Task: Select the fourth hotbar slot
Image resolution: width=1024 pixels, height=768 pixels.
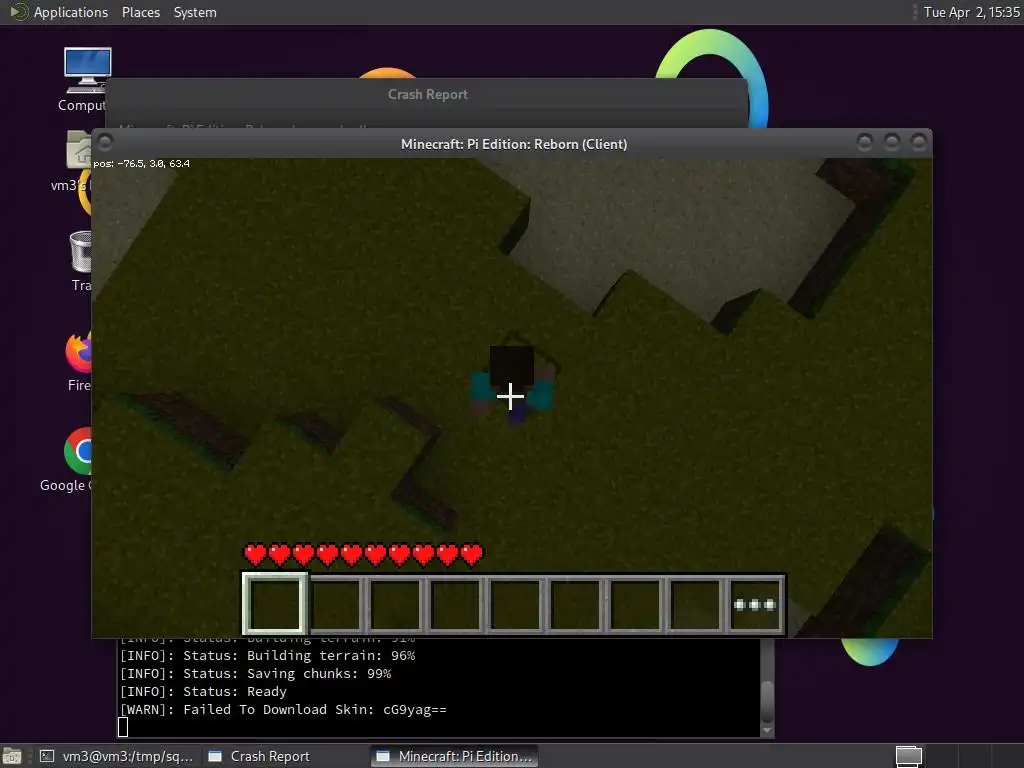Action: click(455, 605)
